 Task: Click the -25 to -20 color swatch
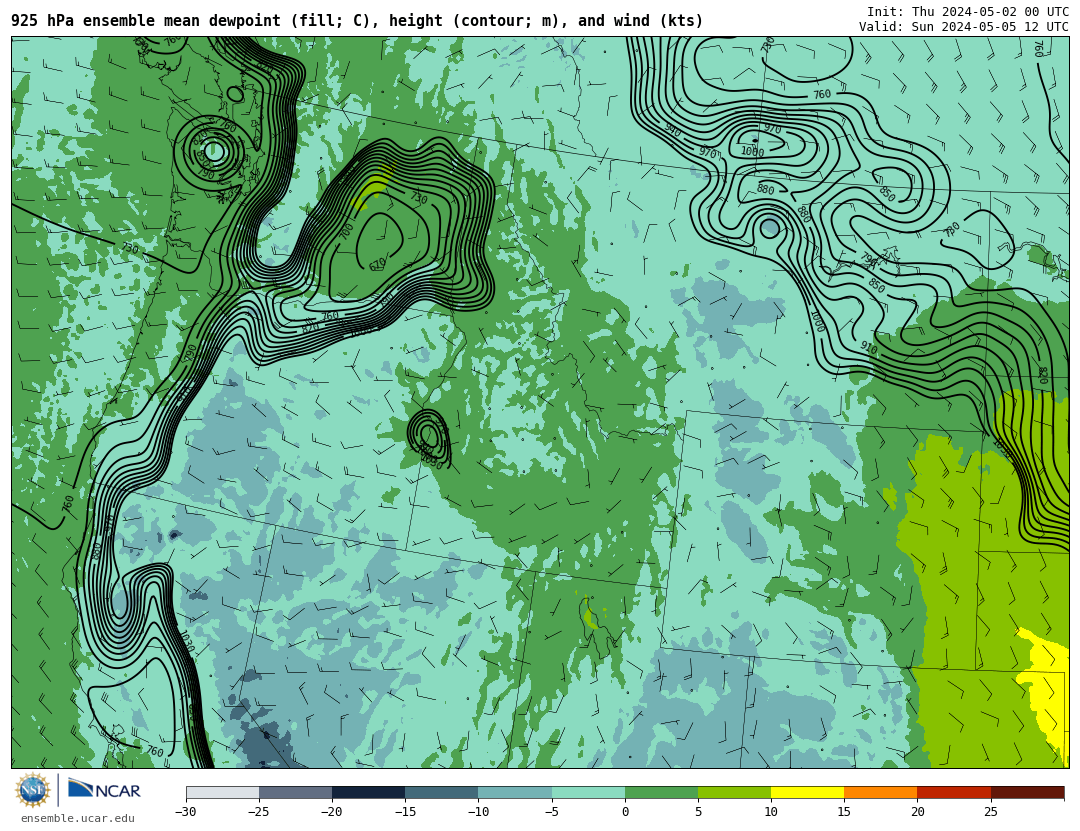click(295, 793)
